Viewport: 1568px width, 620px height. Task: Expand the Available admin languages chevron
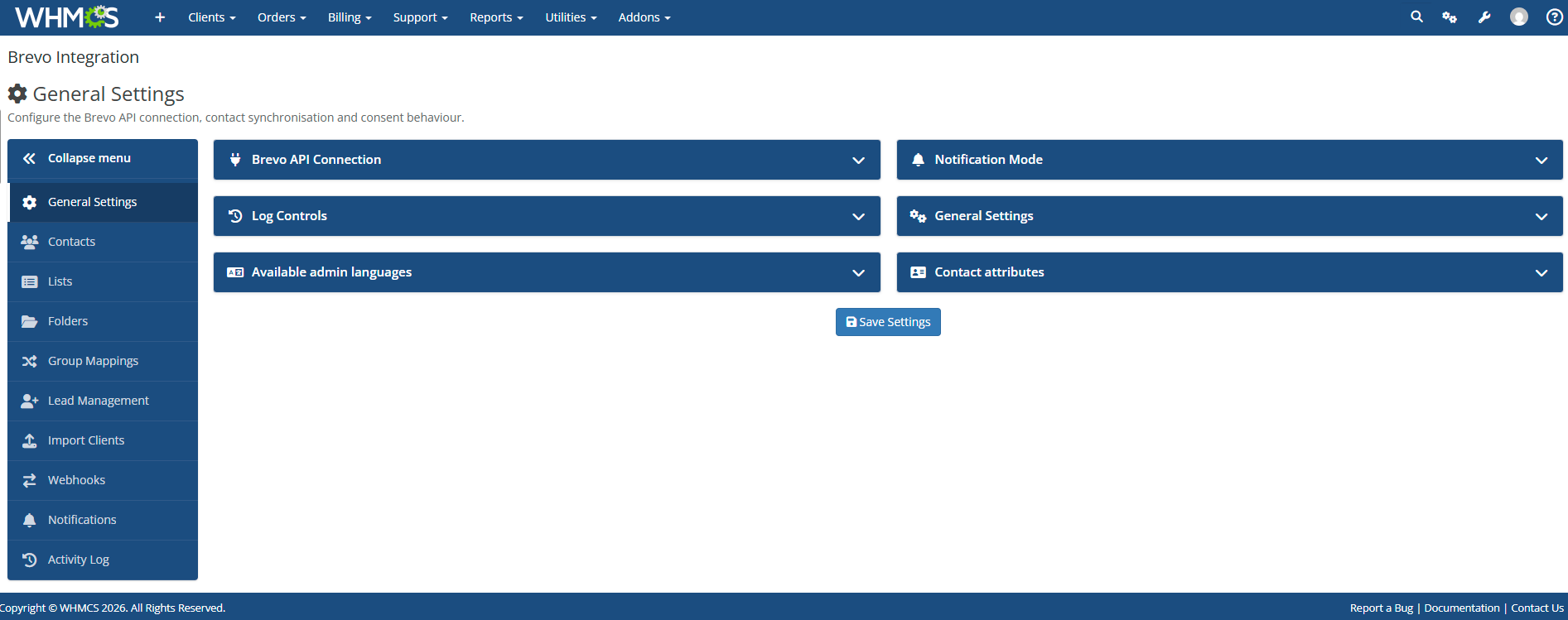(x=859, y=273)
